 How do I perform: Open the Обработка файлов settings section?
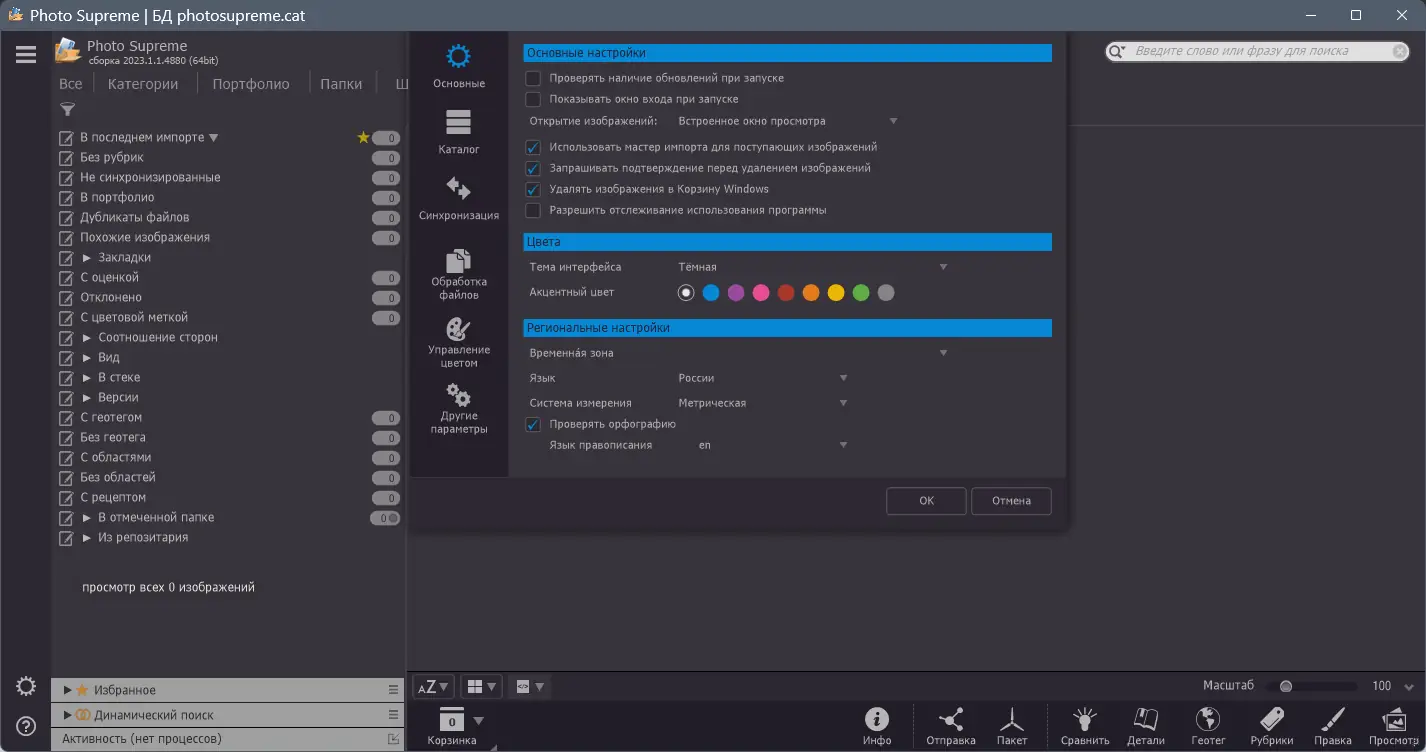pyautogui.click(x=459, y=273)
